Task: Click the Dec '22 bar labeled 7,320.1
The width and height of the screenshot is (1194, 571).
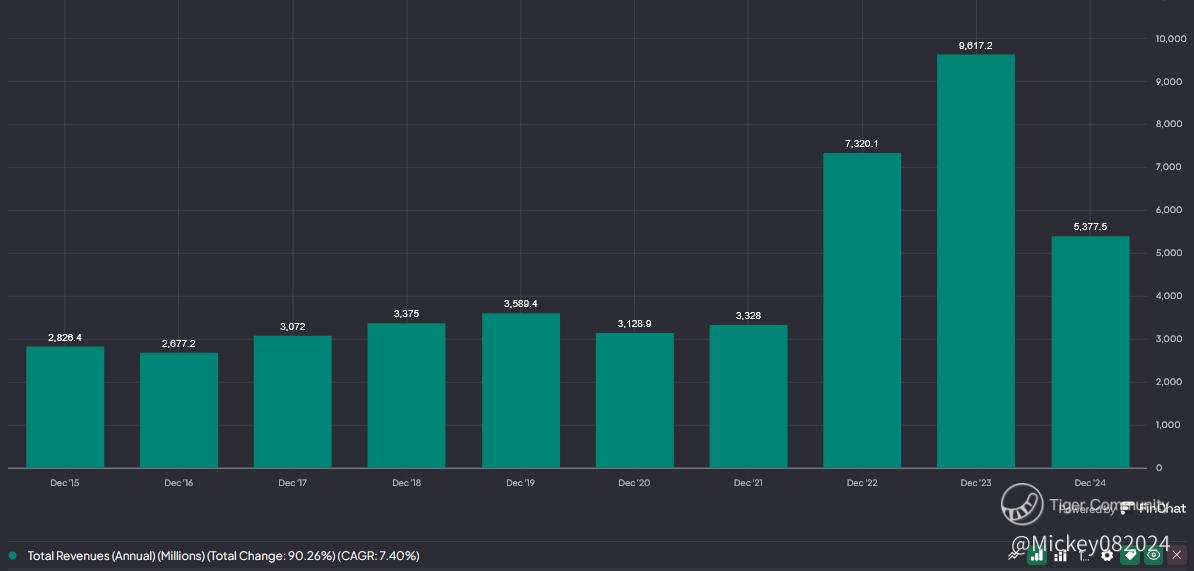Action: coord(861,310)
